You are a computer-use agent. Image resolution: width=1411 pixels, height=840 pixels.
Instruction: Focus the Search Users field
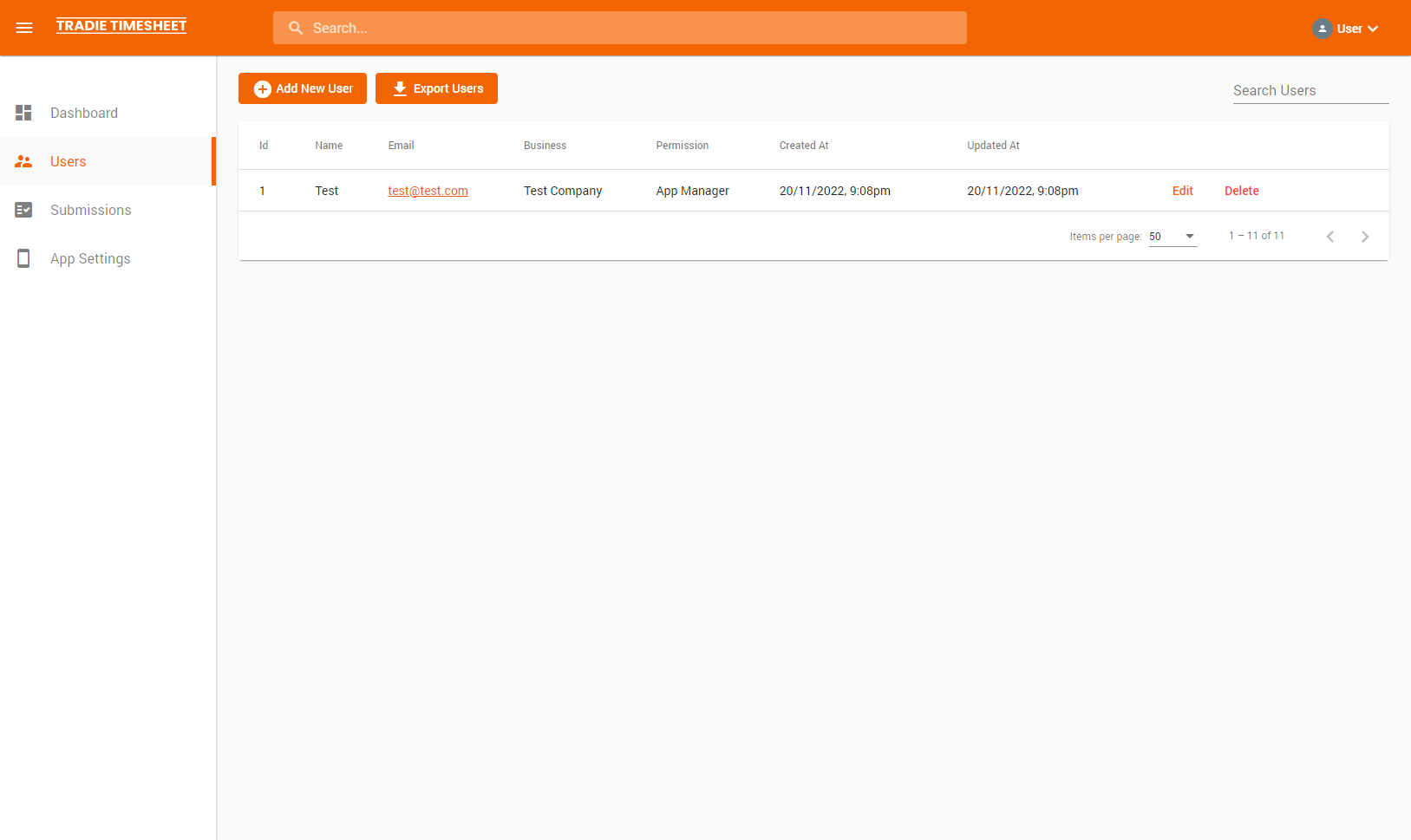[1310, 90]
